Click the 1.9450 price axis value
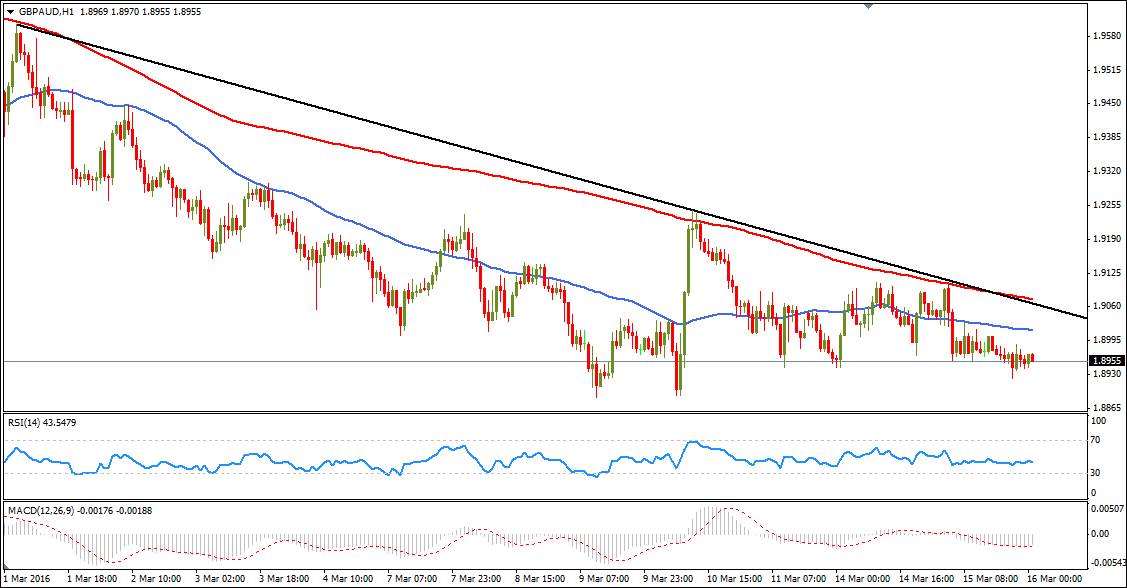 point(1107,103)
